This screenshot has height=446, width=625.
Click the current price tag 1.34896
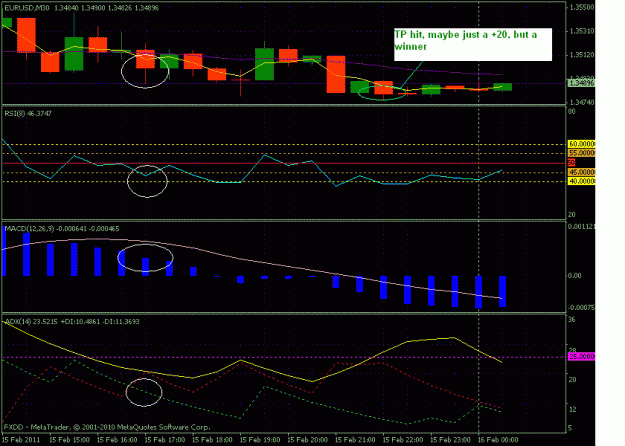click(581, 83)
